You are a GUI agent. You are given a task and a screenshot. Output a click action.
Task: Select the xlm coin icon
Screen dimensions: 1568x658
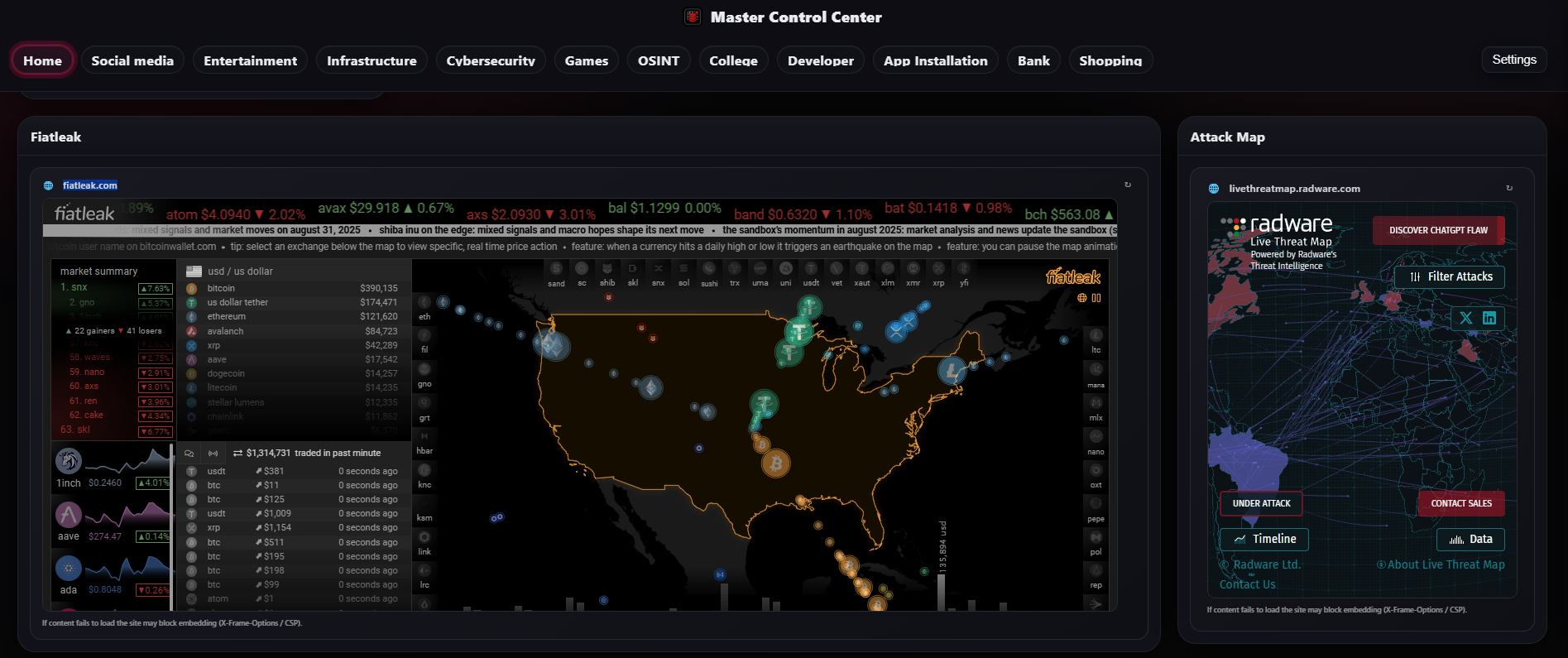click(888, 269)
